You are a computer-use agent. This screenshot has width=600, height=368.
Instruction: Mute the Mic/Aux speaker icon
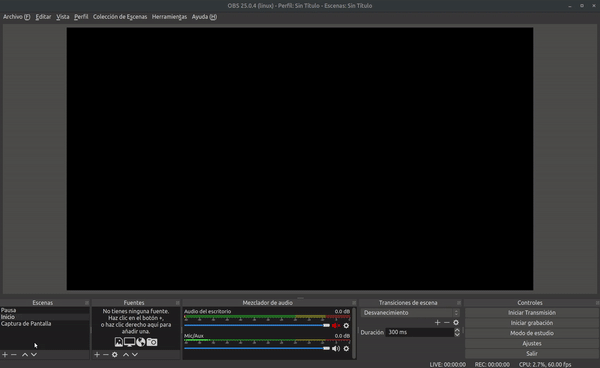[336, 348]
